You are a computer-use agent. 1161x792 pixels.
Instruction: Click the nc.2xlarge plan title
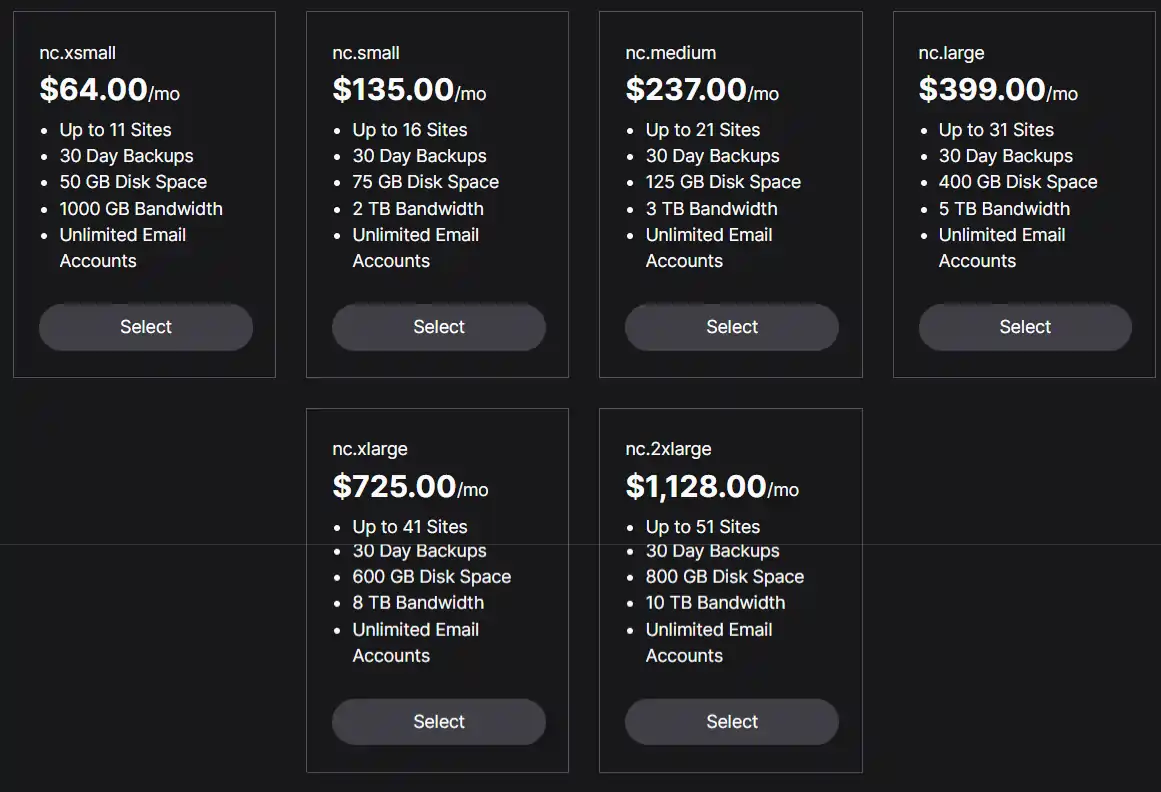pos(668,448)
